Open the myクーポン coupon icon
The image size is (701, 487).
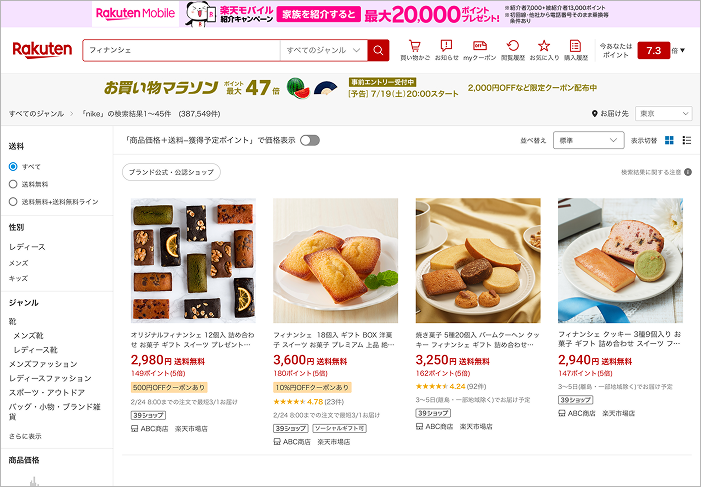480,50
